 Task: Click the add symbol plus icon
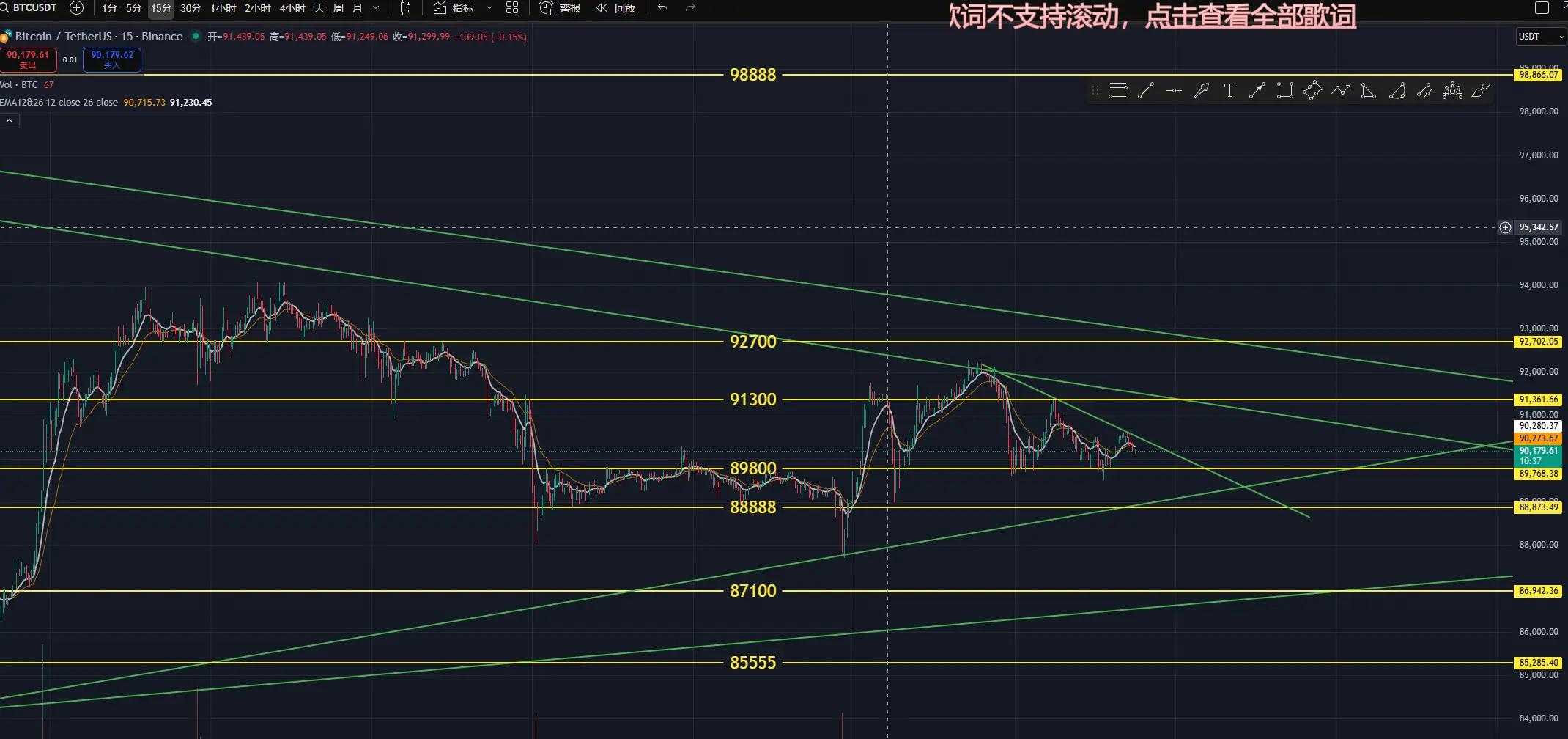point(76,8)
